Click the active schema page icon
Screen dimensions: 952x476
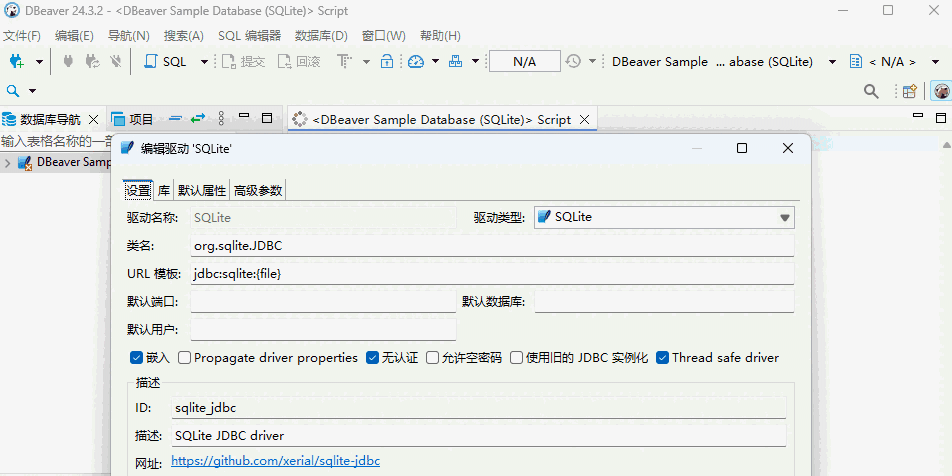pos(856,61)
